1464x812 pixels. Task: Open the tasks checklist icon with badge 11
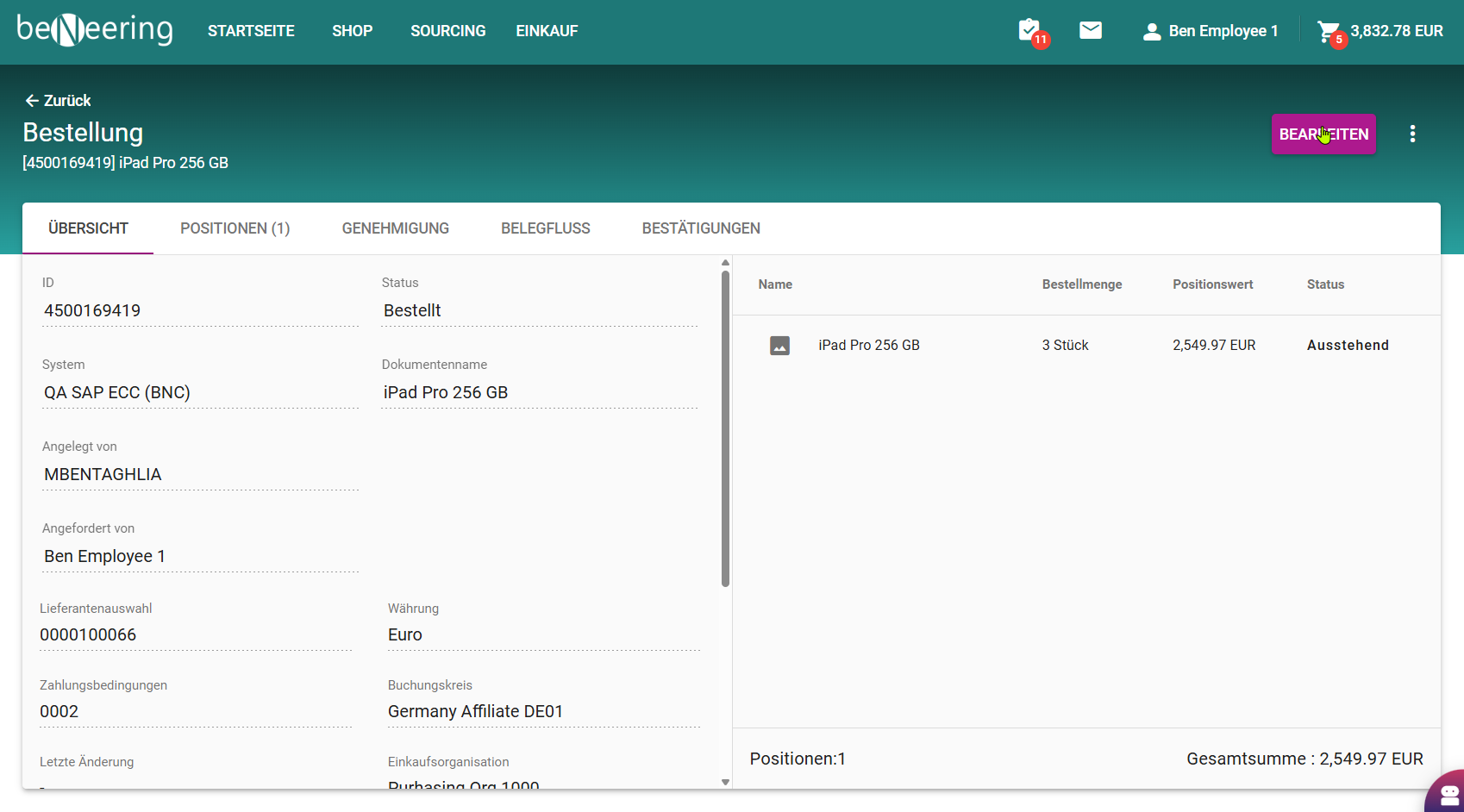(1030, 31)
